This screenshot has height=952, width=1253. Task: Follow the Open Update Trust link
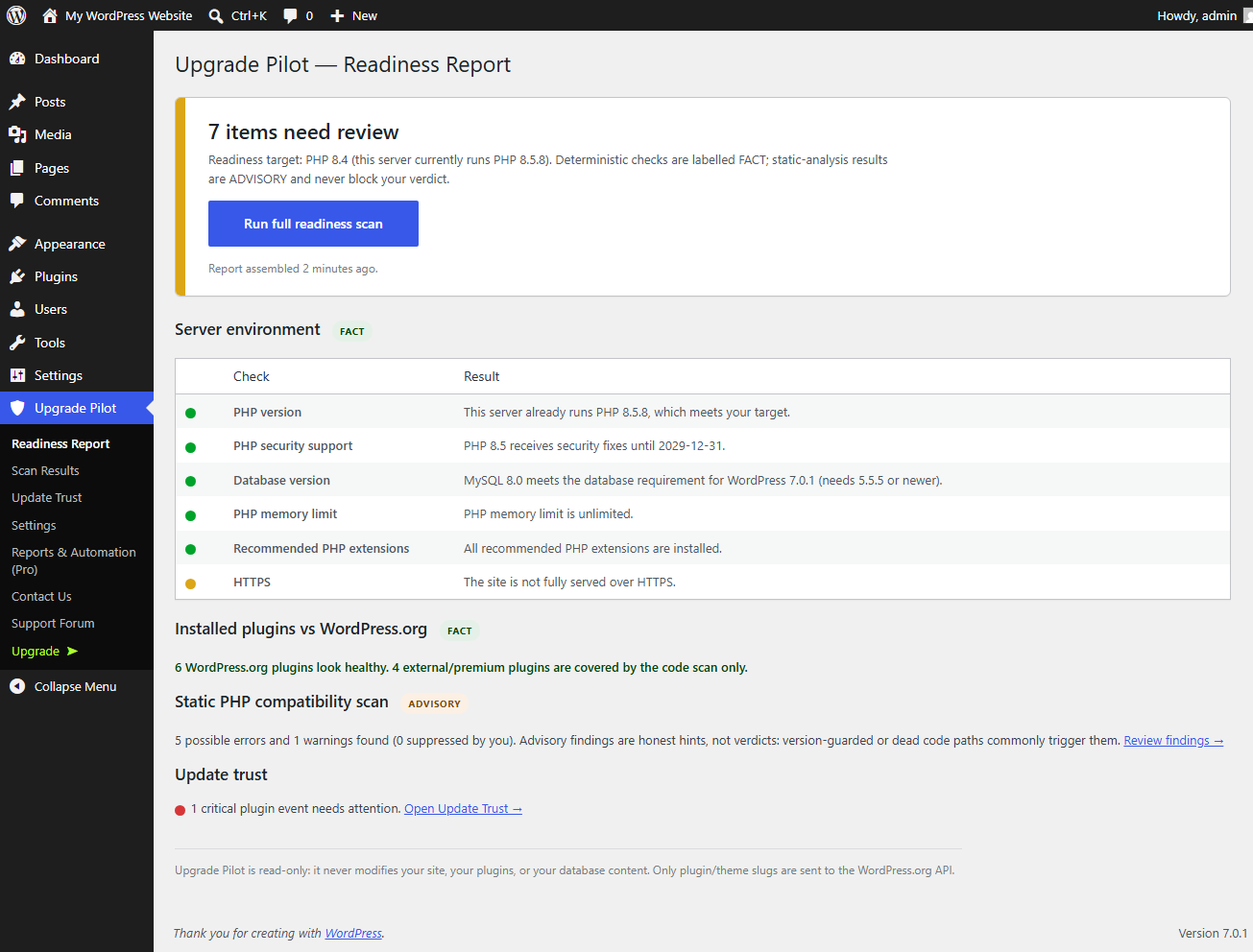pyautogui.click(x=463, y=808)
